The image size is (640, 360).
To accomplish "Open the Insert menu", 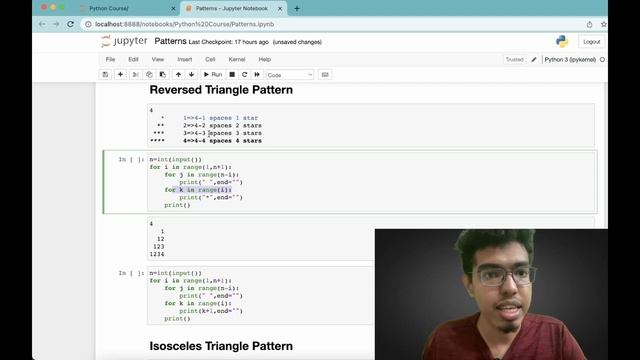I will 184,59.
